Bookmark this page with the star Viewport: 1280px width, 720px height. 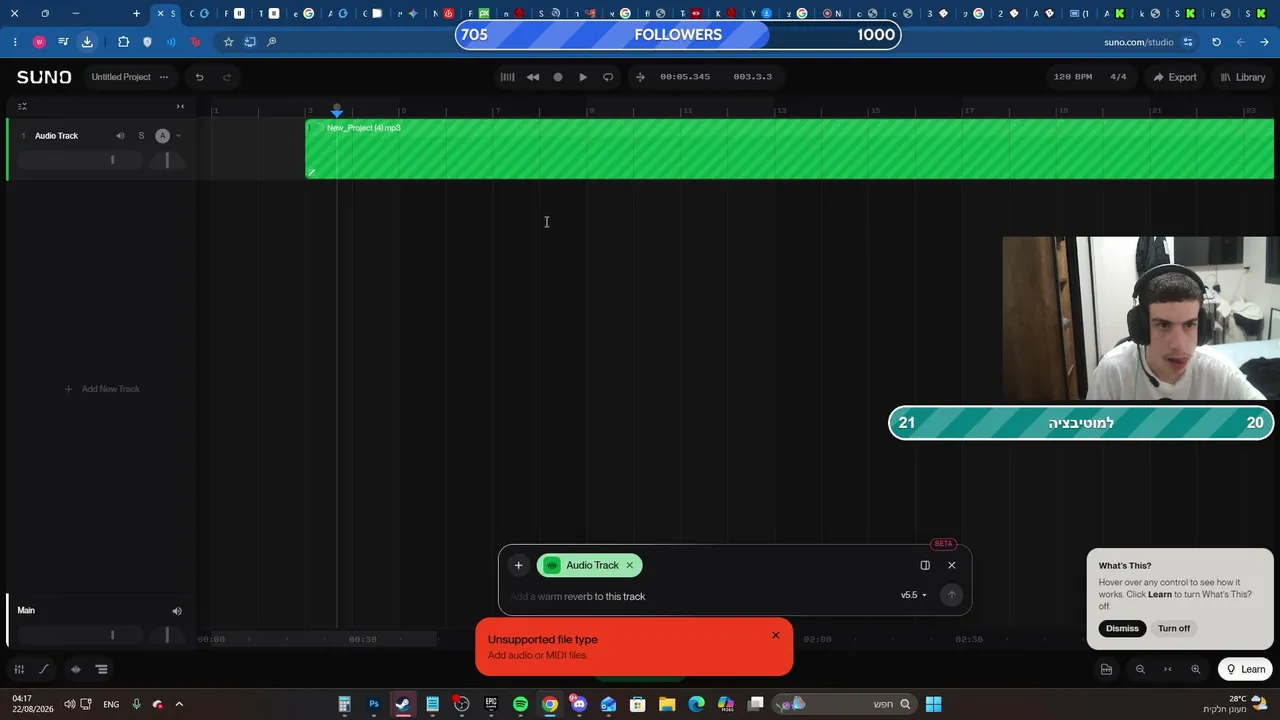tap(228, 42)
